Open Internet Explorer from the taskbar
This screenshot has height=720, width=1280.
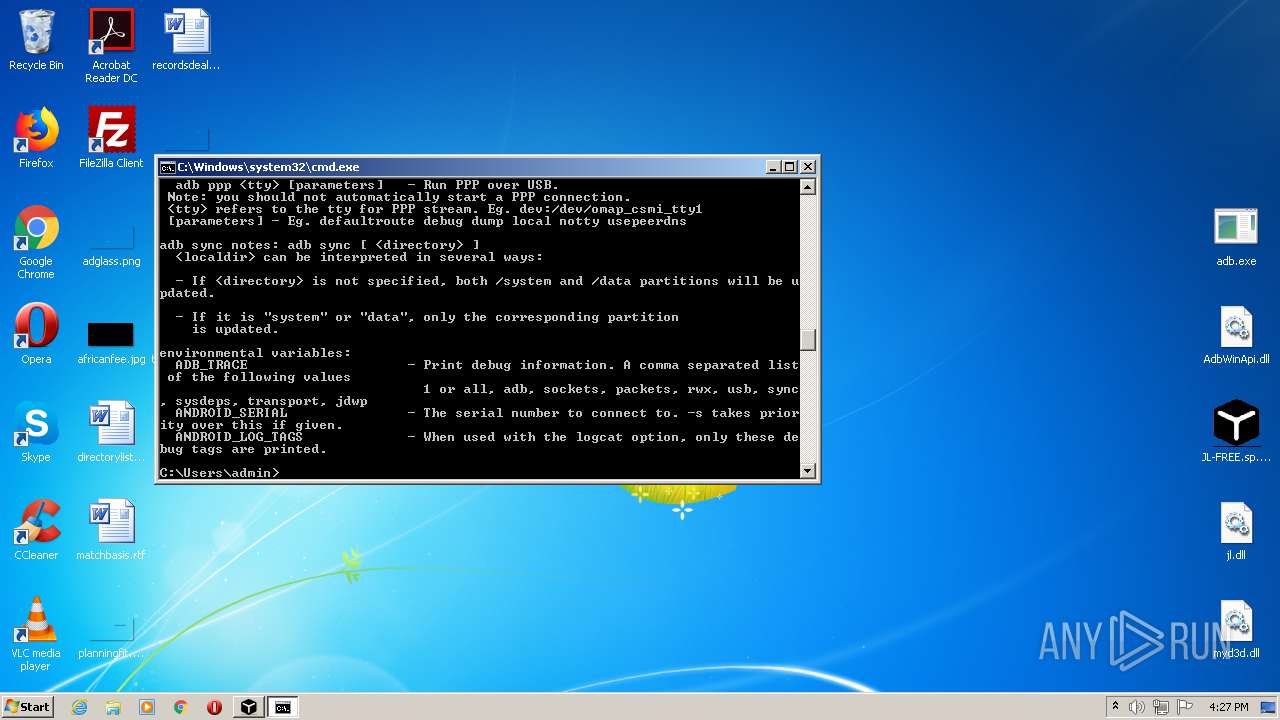[x=79, y=707]
